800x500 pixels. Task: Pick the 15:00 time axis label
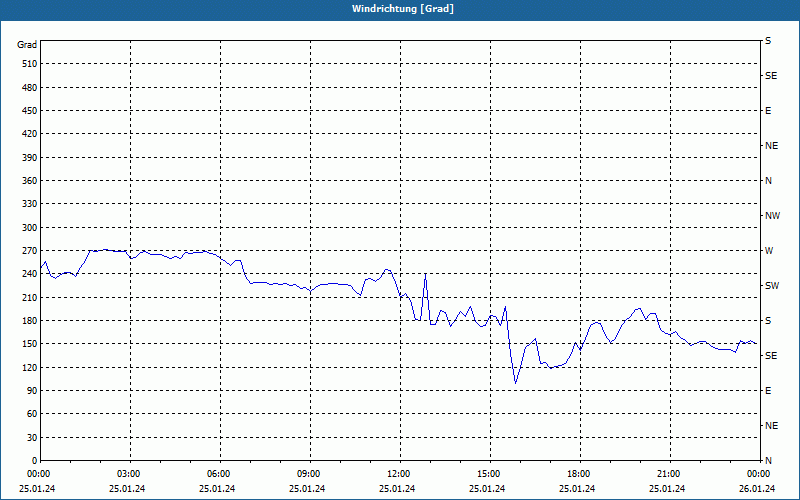point(490,474)
